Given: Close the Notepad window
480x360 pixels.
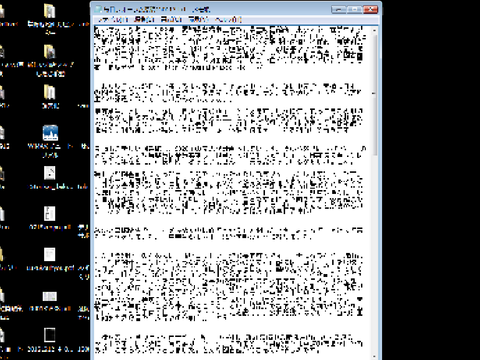Looking at the screenshot, I should pos(370,9).
